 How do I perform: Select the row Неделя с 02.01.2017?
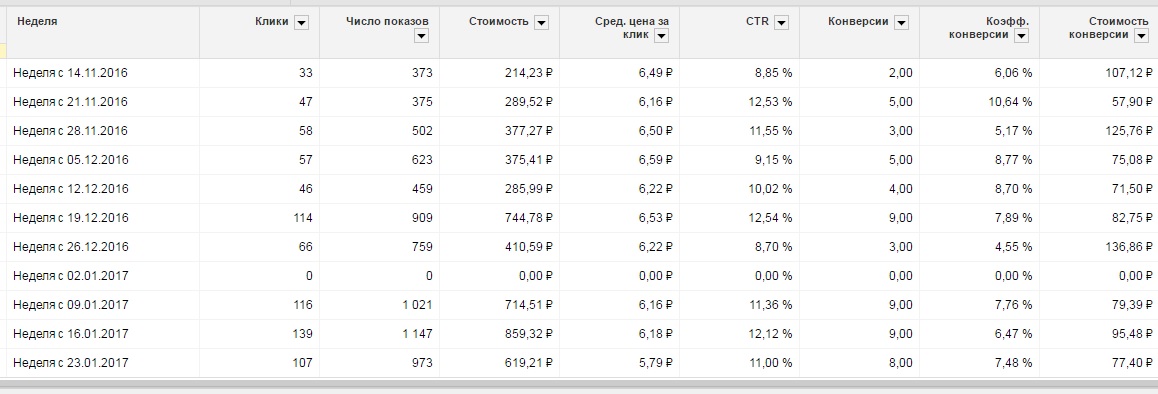click(x=579, y=276)
